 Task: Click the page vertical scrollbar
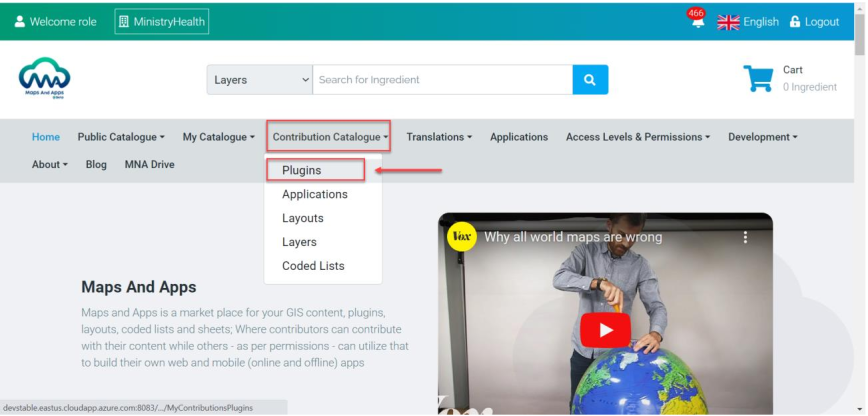tap(860, 208)
